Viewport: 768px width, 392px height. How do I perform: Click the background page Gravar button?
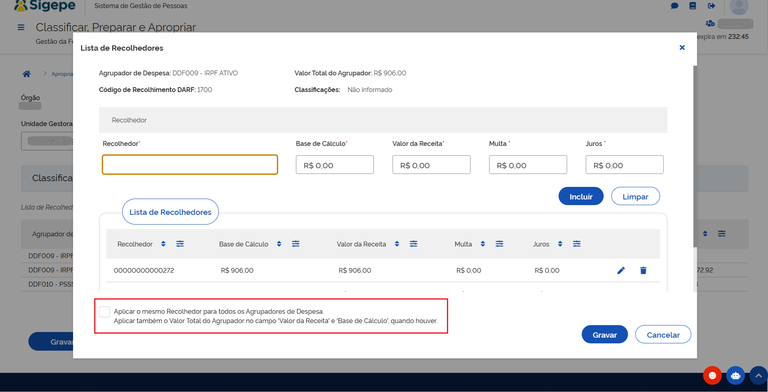51,342
